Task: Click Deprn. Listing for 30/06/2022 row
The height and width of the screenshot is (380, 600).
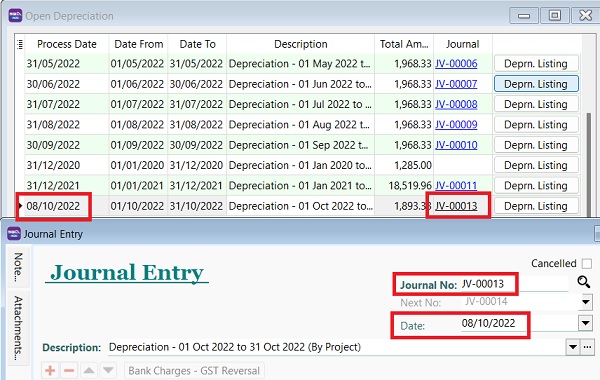Action: click(x=536, y=84)
